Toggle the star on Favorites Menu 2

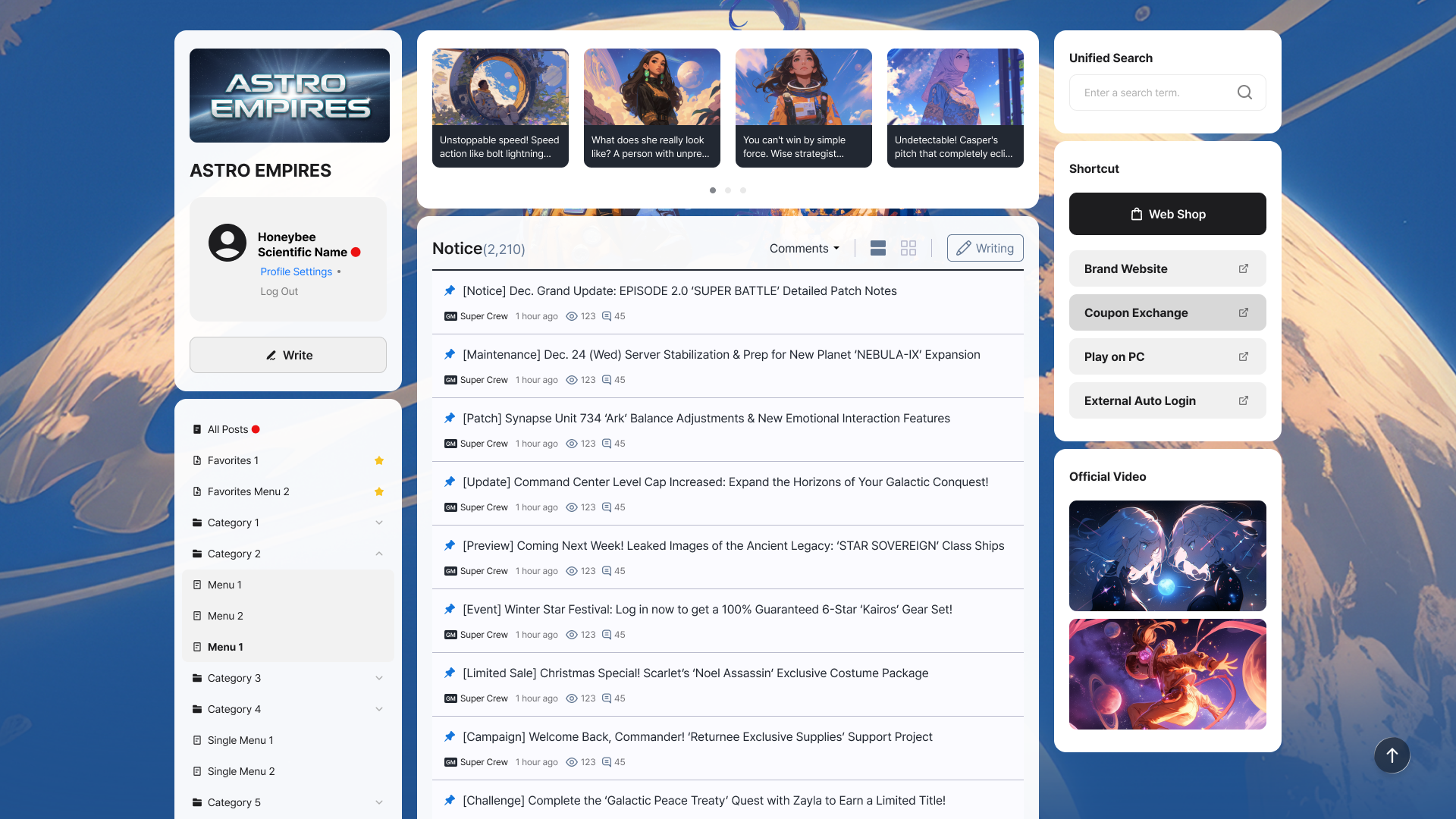(x=379, y=491)
